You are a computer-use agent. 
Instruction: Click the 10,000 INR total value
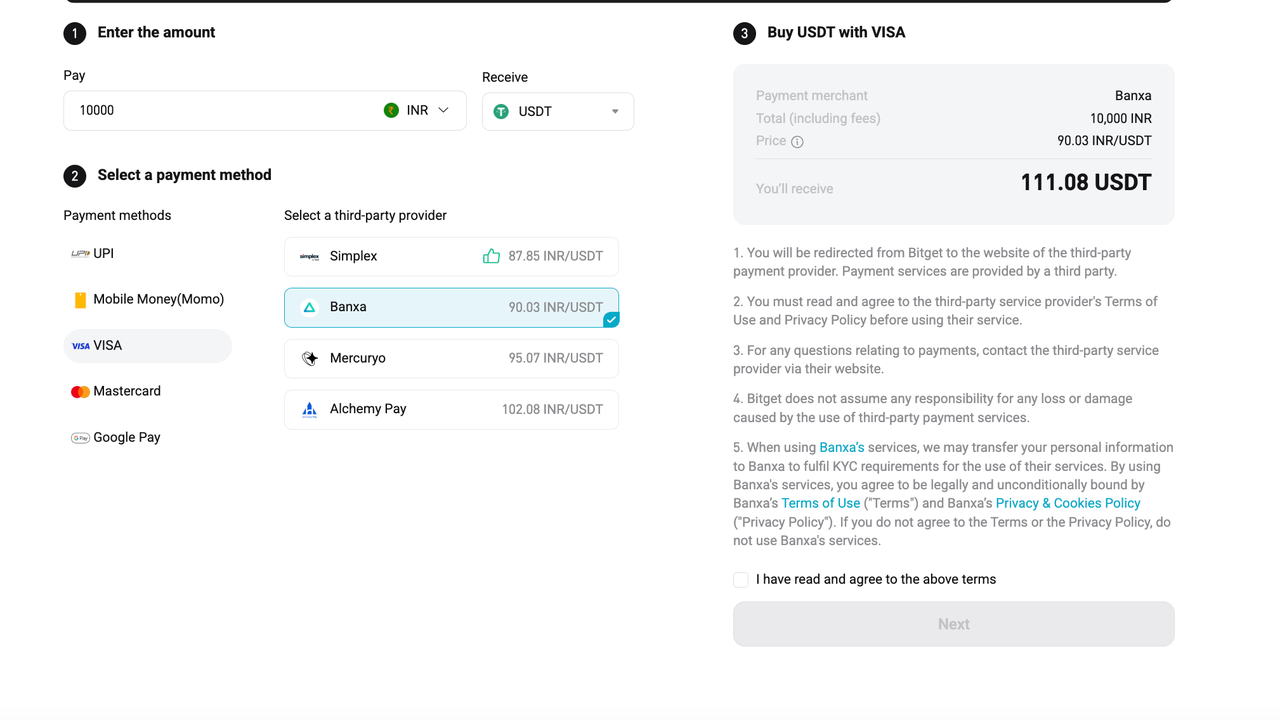tap(1121, 119)
